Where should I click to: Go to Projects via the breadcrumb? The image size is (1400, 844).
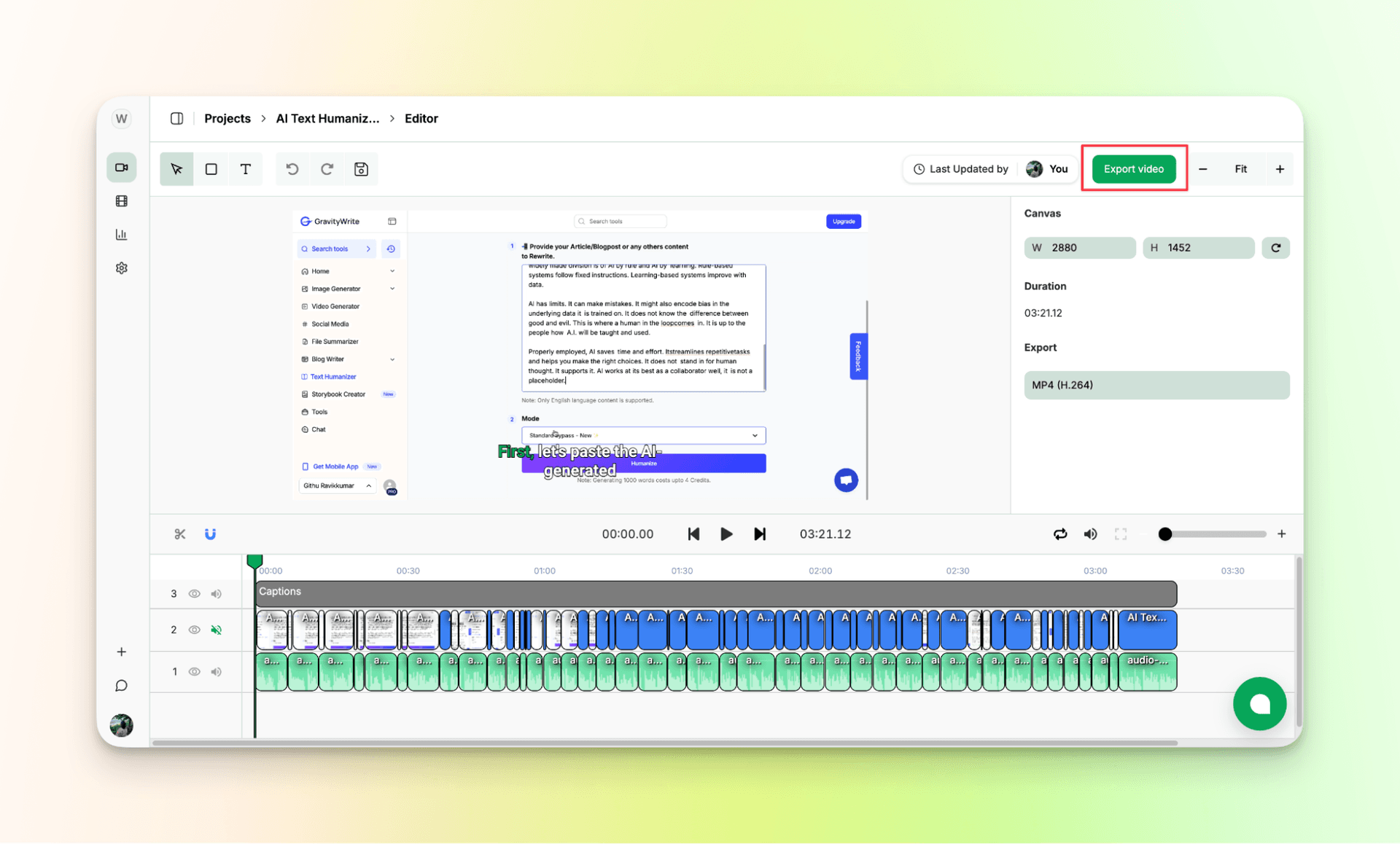coord(227,118)
